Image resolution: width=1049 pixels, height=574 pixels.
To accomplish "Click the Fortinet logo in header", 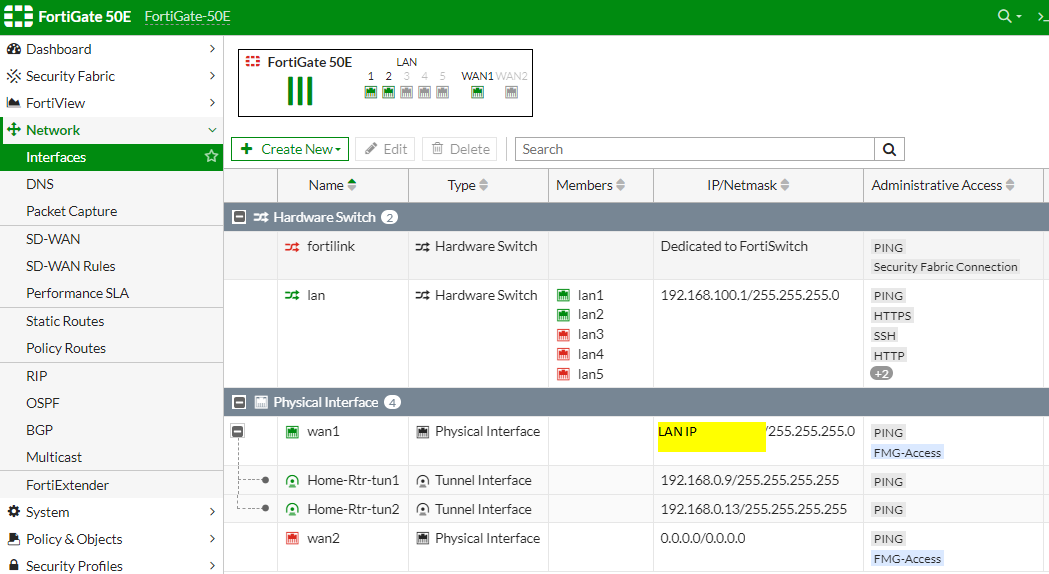I will tap(19, 16).
